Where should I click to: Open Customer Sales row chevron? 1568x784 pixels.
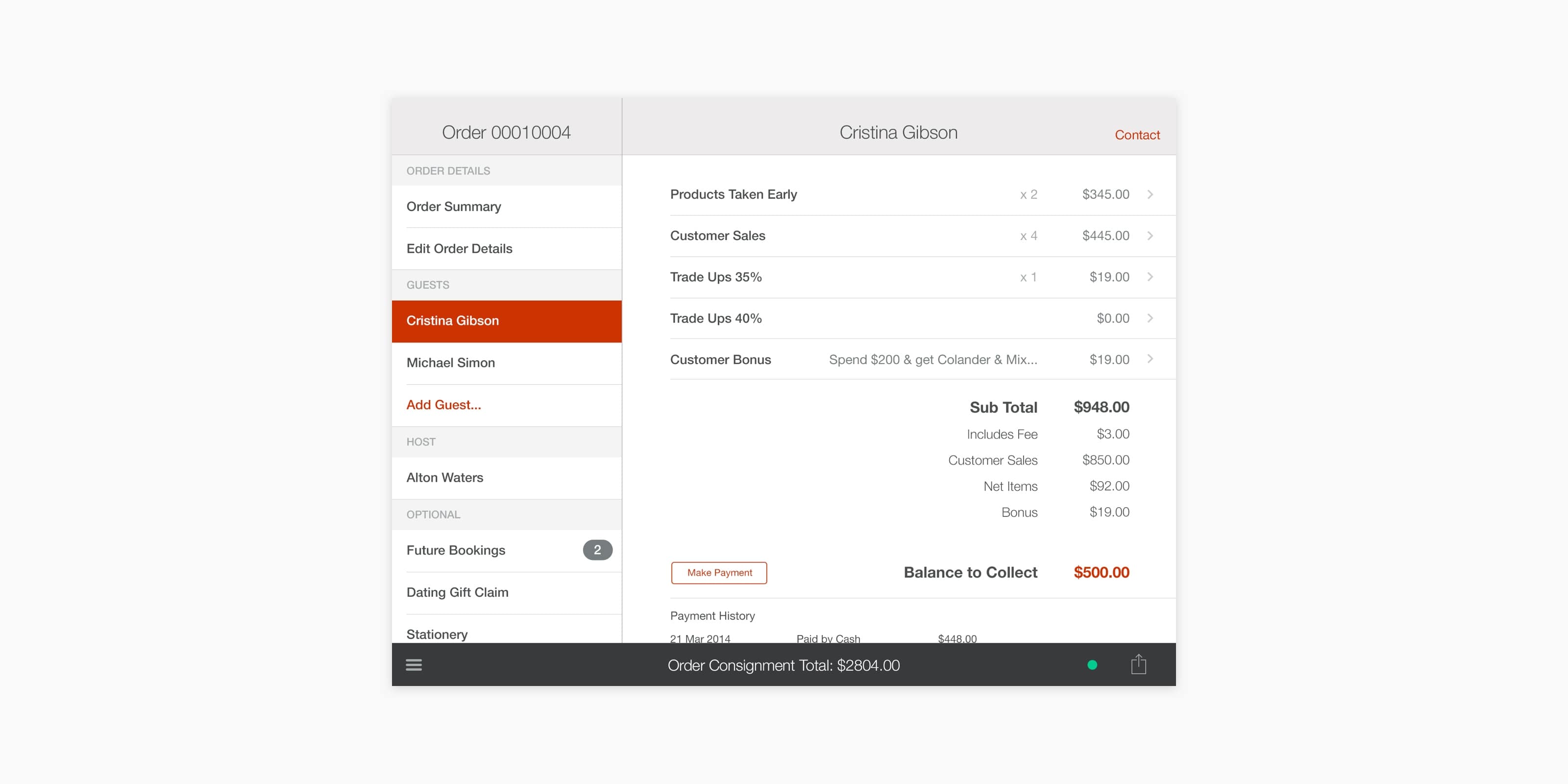(1150, 236)
